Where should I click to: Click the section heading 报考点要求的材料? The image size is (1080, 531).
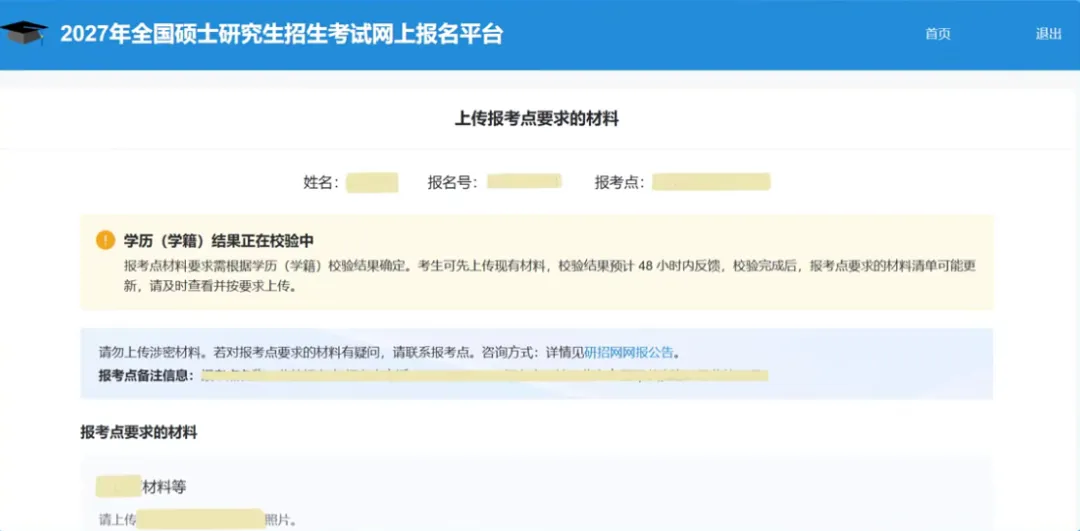139,433
